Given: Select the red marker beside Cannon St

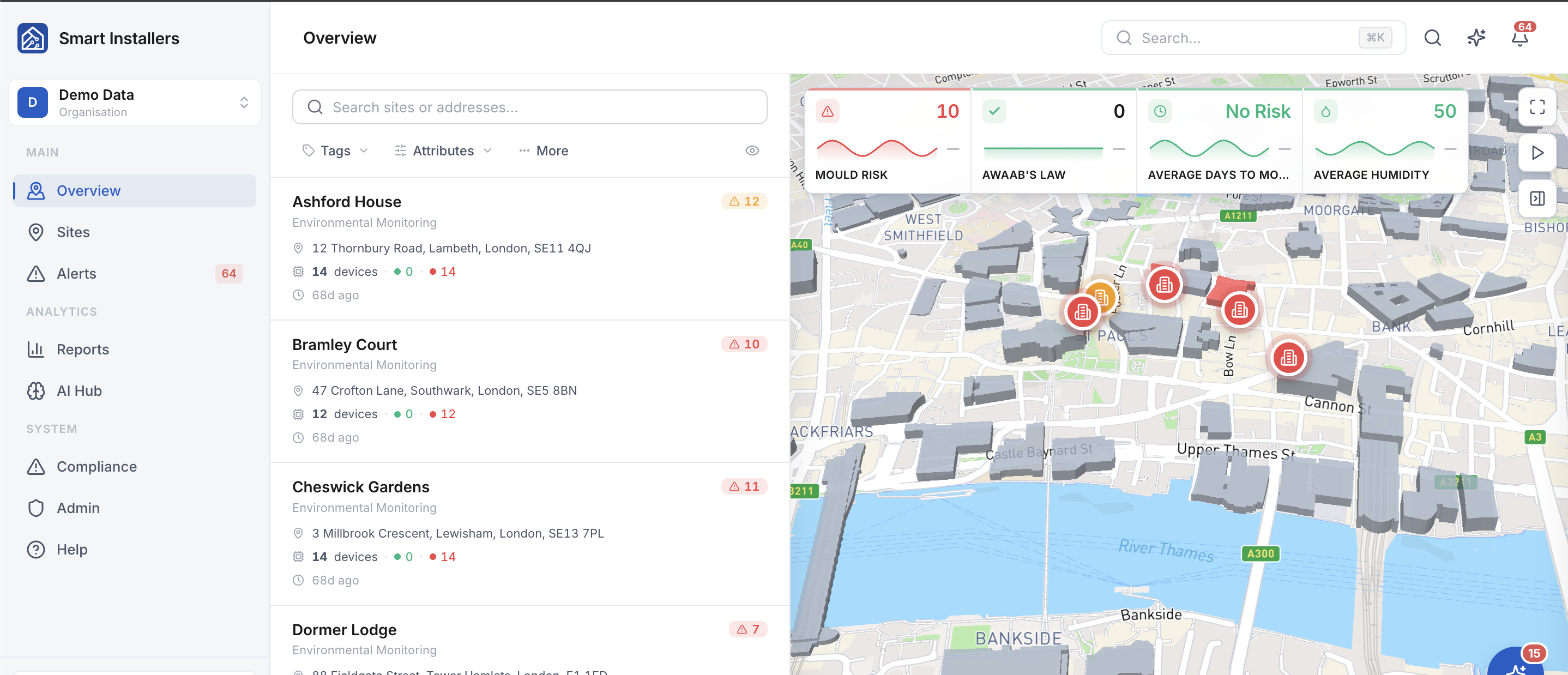Looking at the screenshot, I should click(1288, 358).
